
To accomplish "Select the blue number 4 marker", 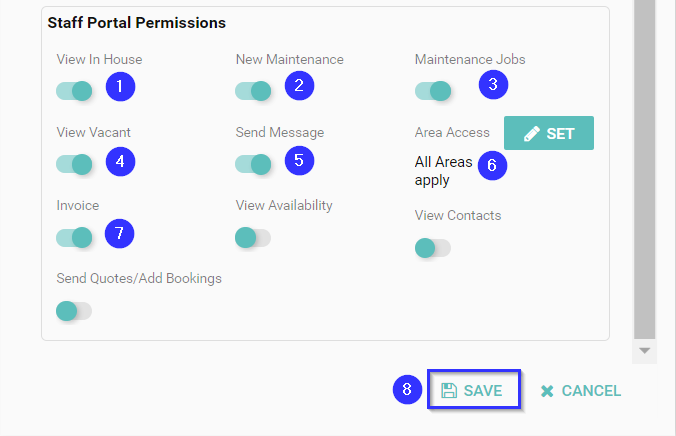I will (119, 160).
